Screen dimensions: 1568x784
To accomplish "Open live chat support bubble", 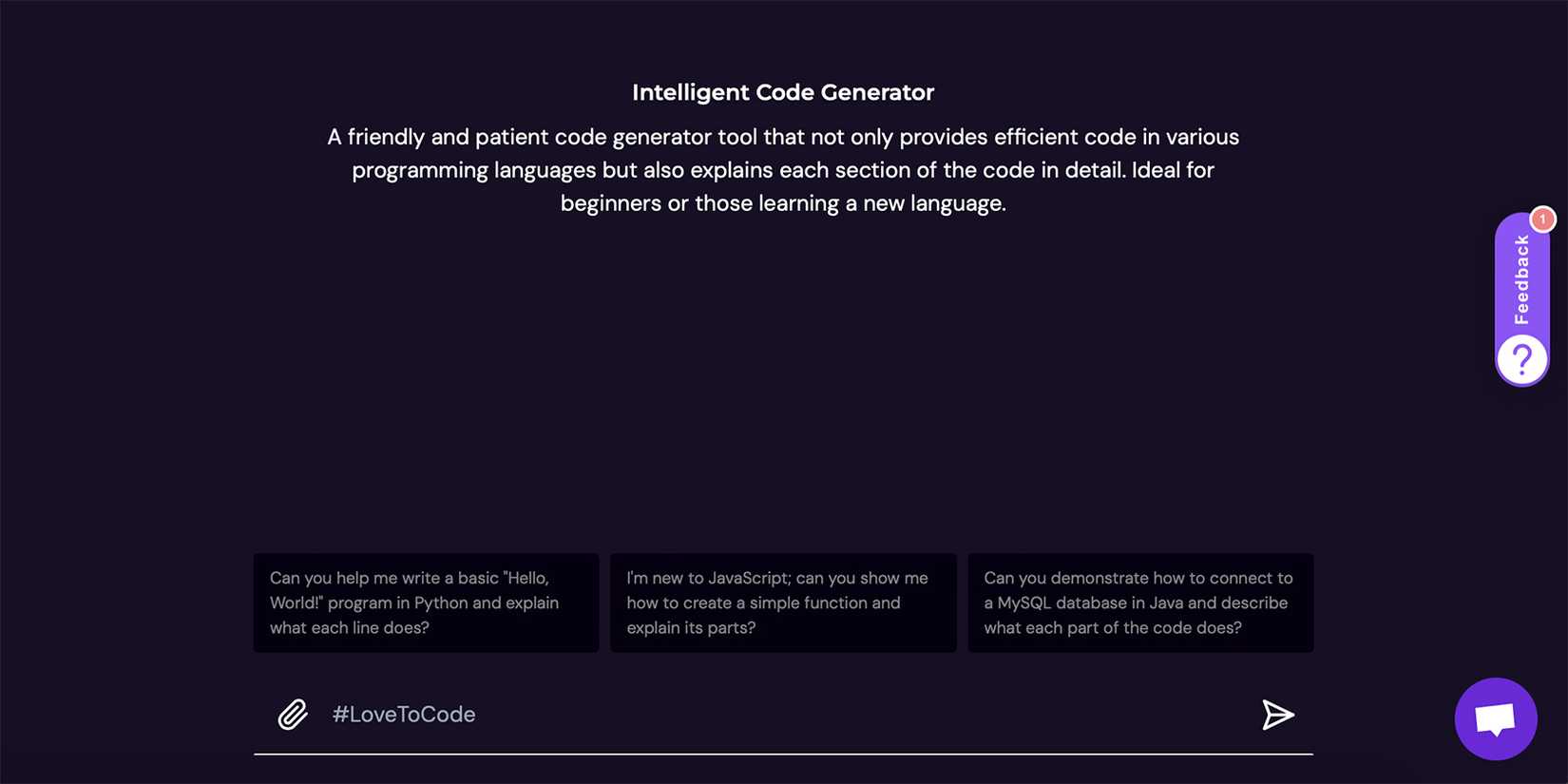I will 1495,719.
